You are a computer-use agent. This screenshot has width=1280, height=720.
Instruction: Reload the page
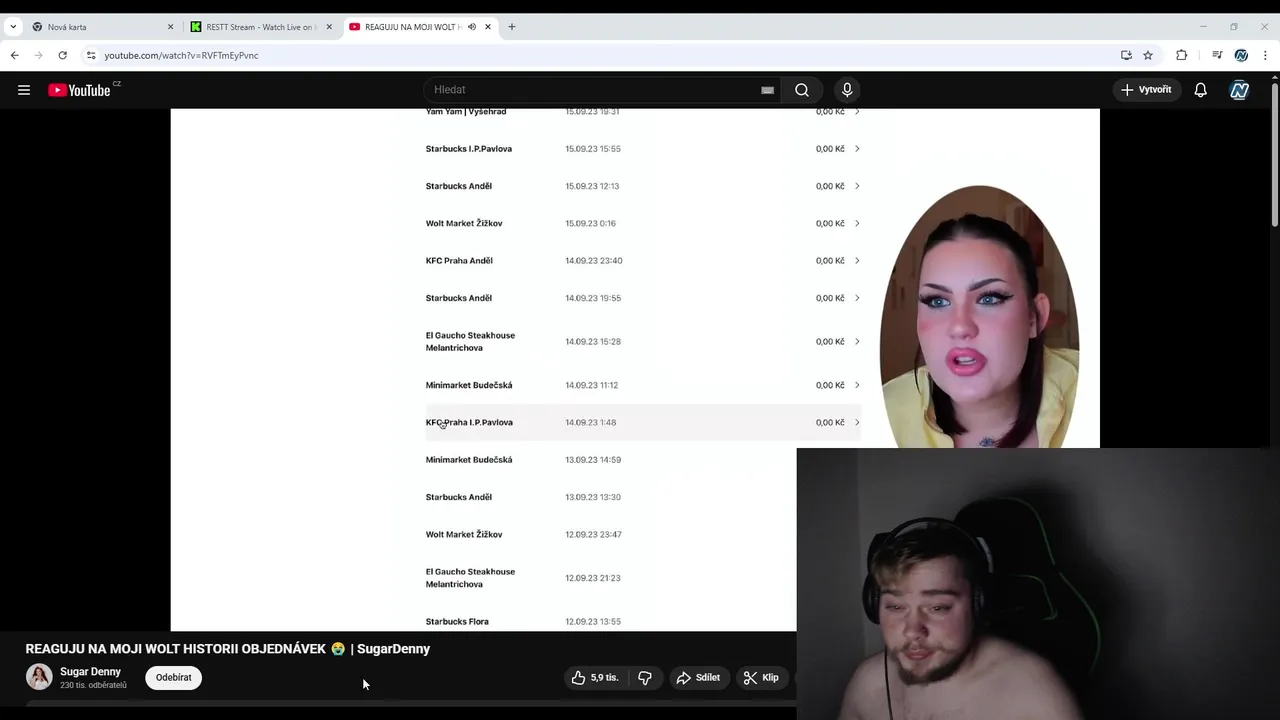62,55
